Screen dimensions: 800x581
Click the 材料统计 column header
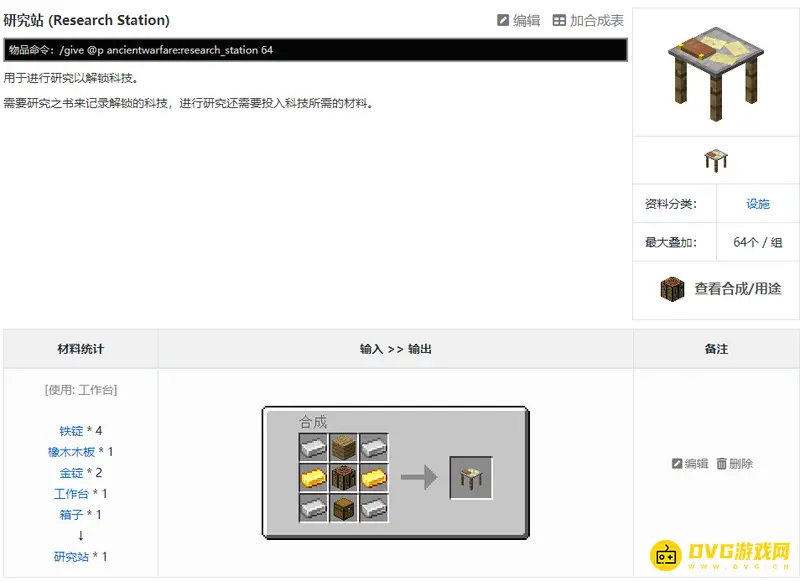click(81, 349)
